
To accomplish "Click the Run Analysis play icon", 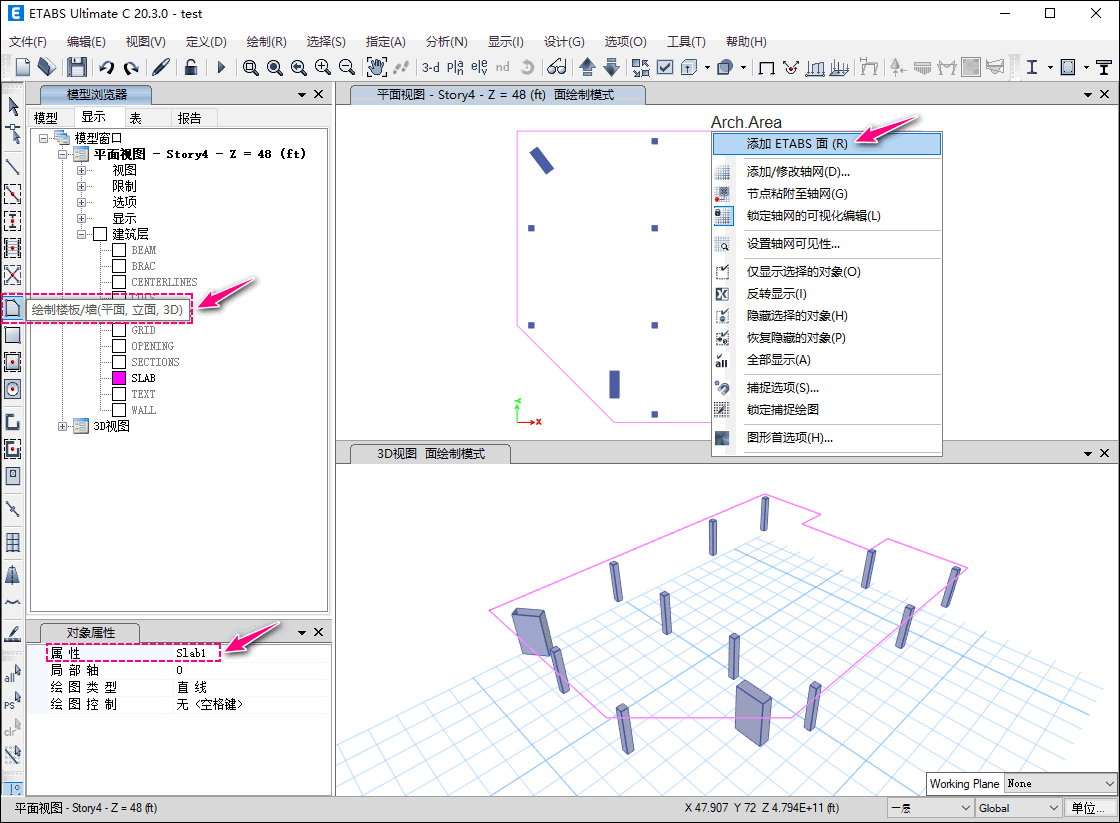I will coord(221,67).
